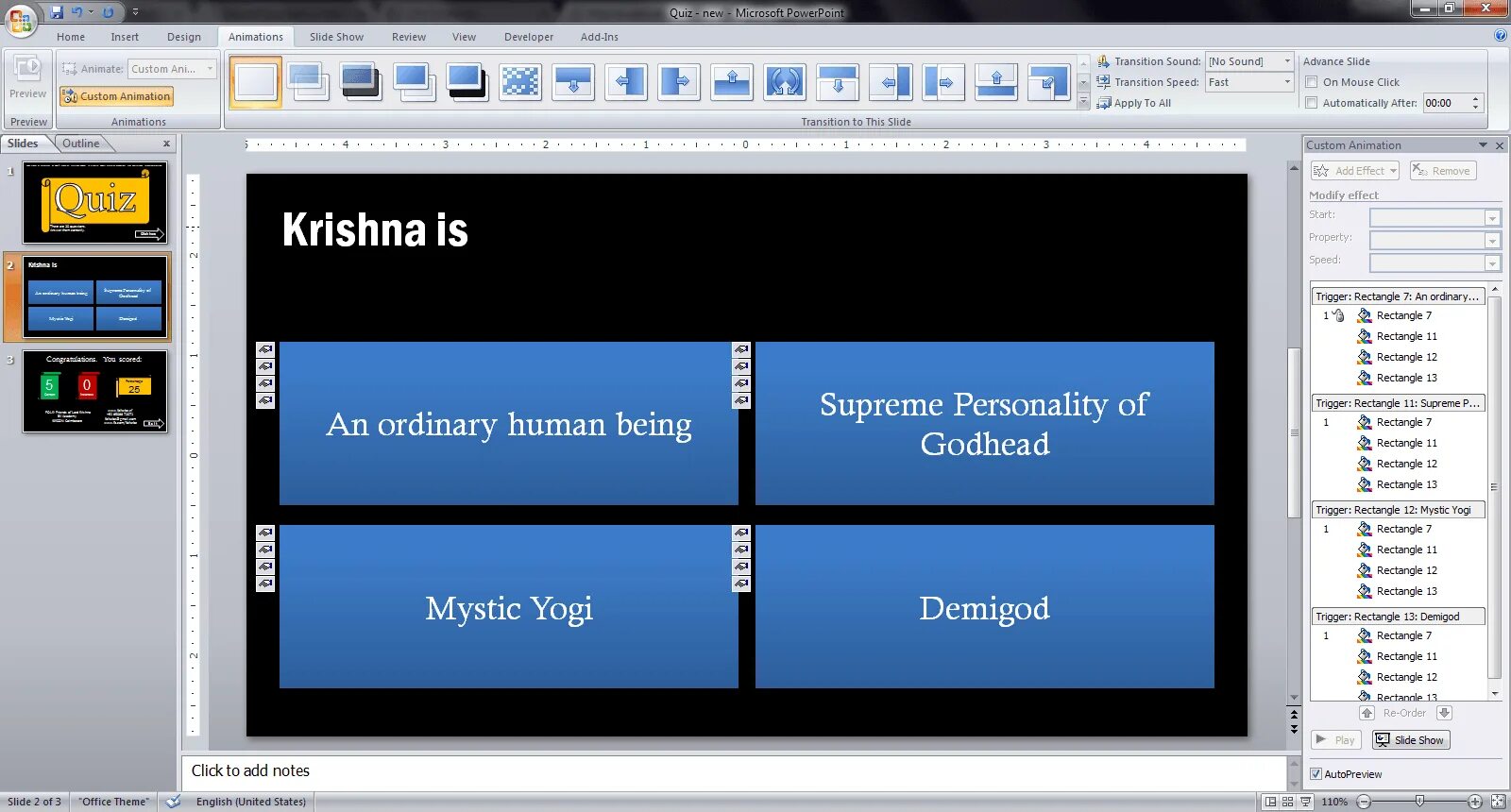Viewport: 1511px width, 812px height.
Task: Open the Home ribbon tab
Action: (71, 37)
